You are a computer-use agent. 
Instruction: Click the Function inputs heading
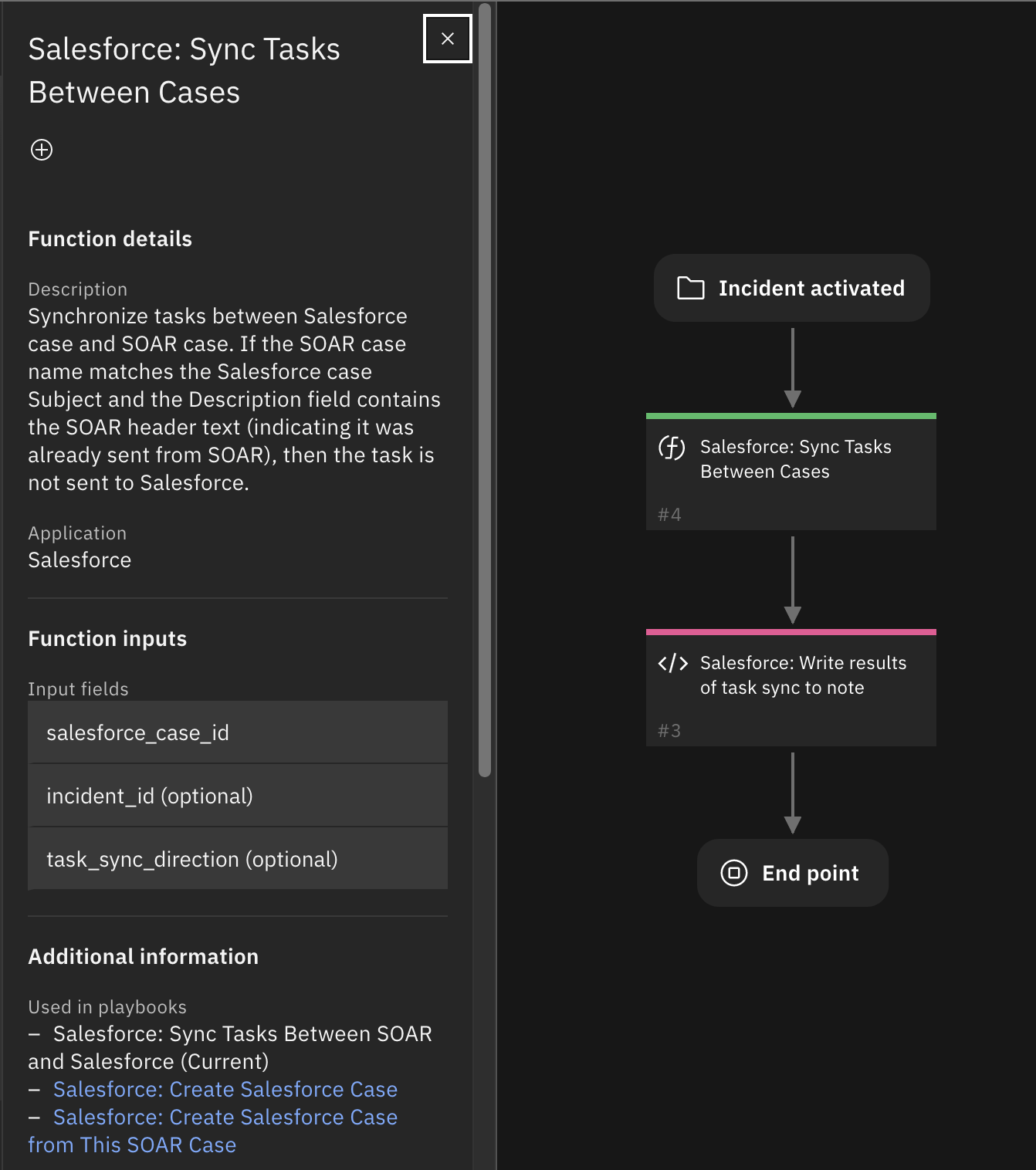pyautogui.click(x=107, y=638)
